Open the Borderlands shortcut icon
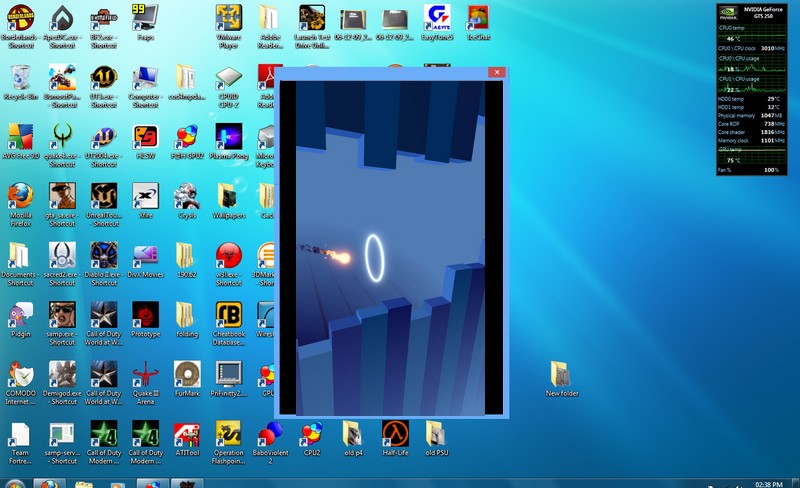800x488 pixels. [x=20, y=18]
